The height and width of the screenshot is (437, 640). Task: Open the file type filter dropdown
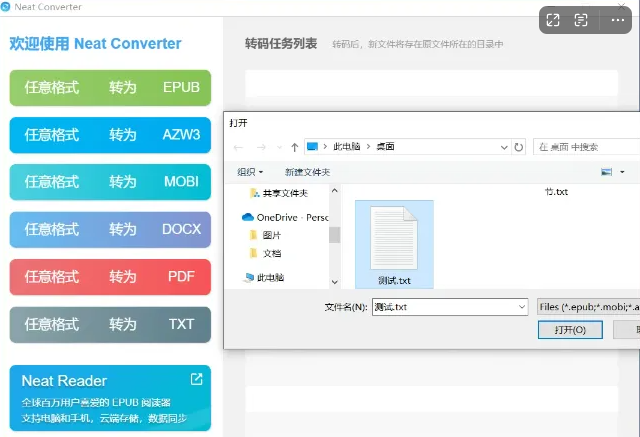[x=589, y=307]
